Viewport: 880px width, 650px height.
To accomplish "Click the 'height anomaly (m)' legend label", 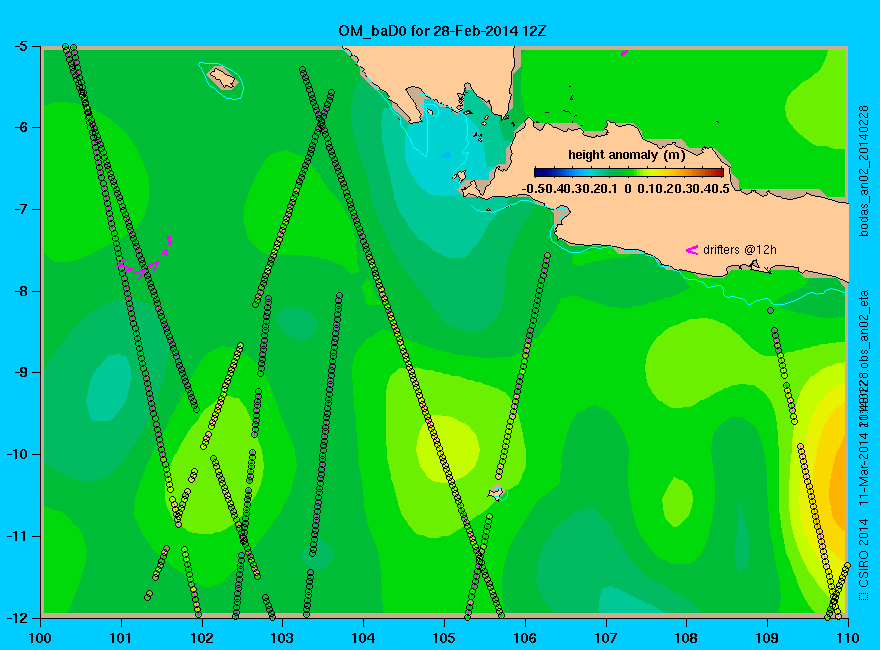I will coord(626,155).
